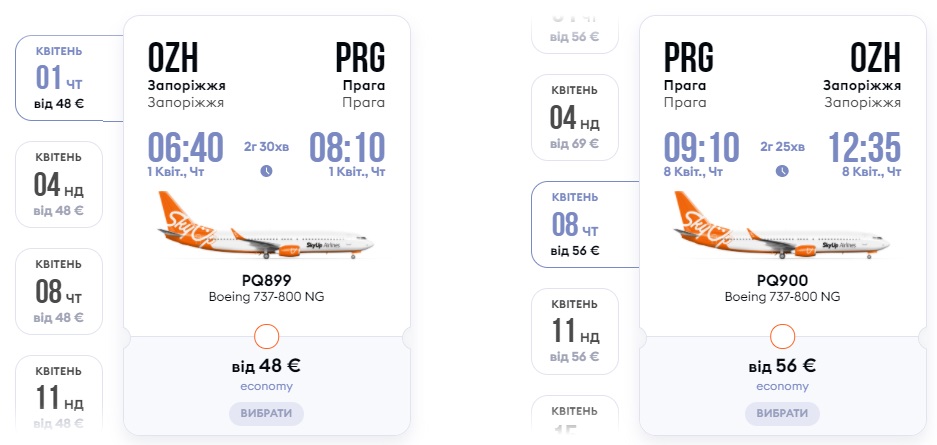Choose outbound date 04 нд from 48 €
This screenshot has height=445, width=937.
point(60,185)
